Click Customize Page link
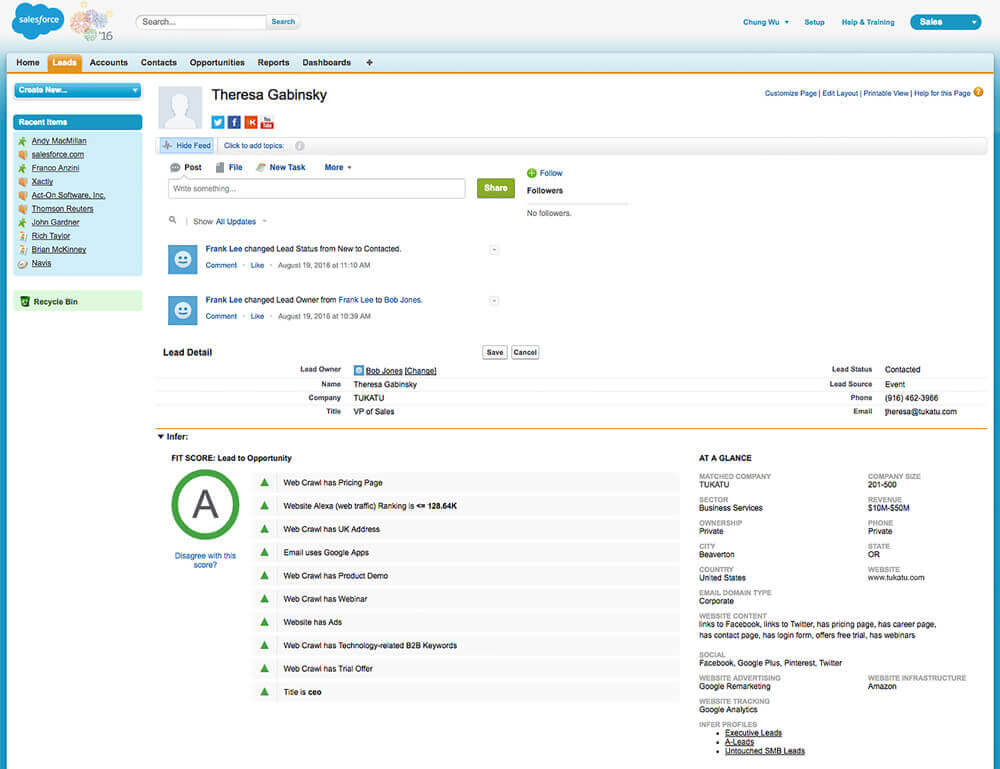Image resolution: width=1000 pixels, height=769 pixels. (791, 93)
